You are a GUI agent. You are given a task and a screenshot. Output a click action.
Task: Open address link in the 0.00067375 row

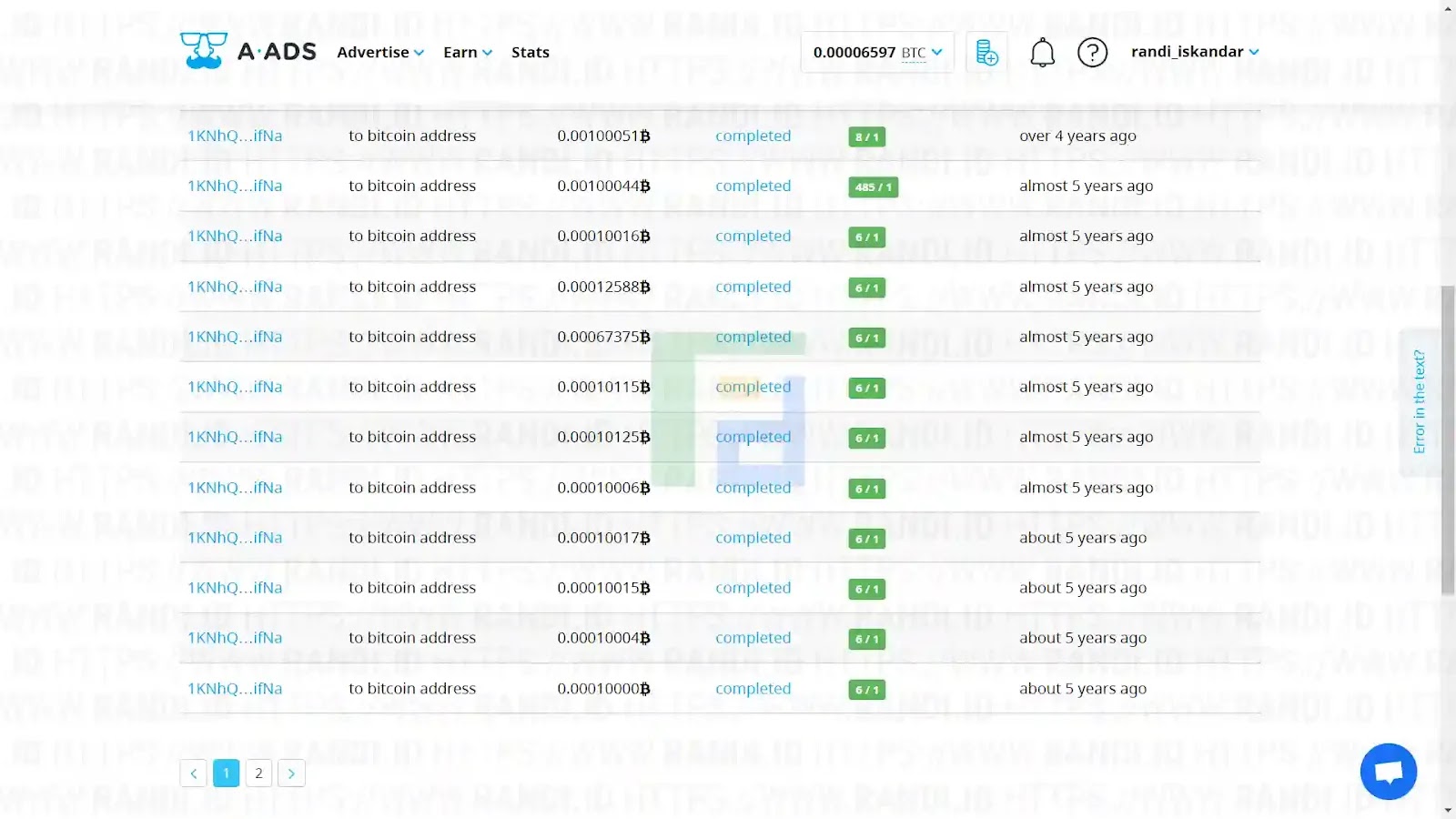click(x=235, y=337)
